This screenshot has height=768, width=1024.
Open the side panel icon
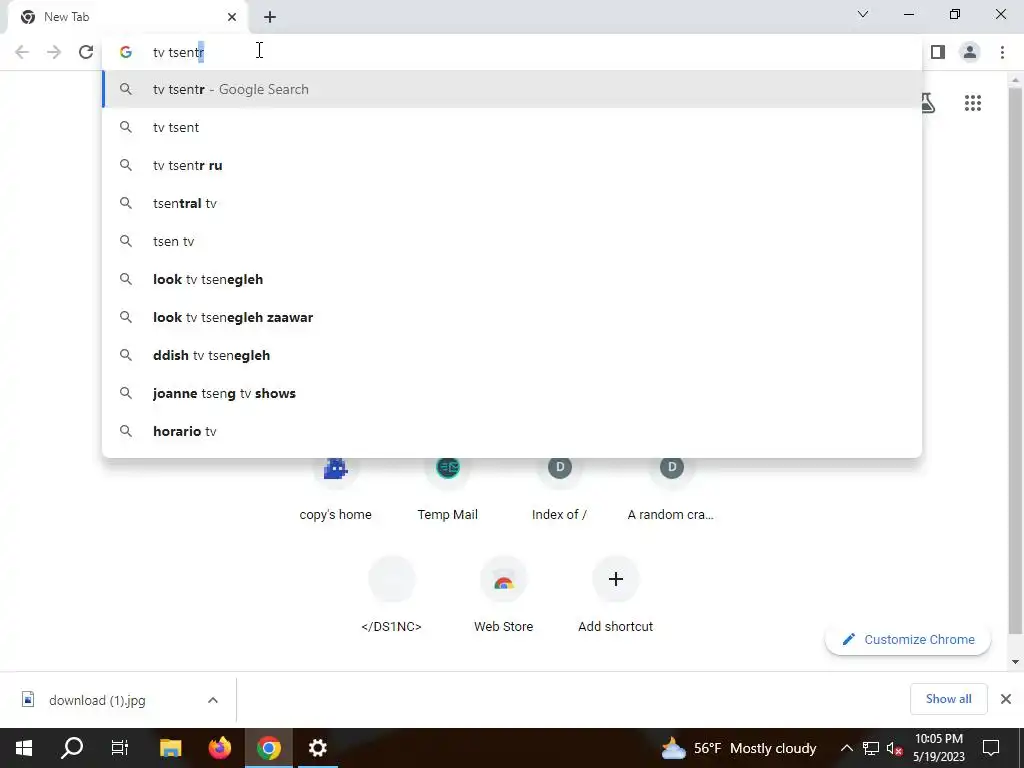click(x=938, y=52)
